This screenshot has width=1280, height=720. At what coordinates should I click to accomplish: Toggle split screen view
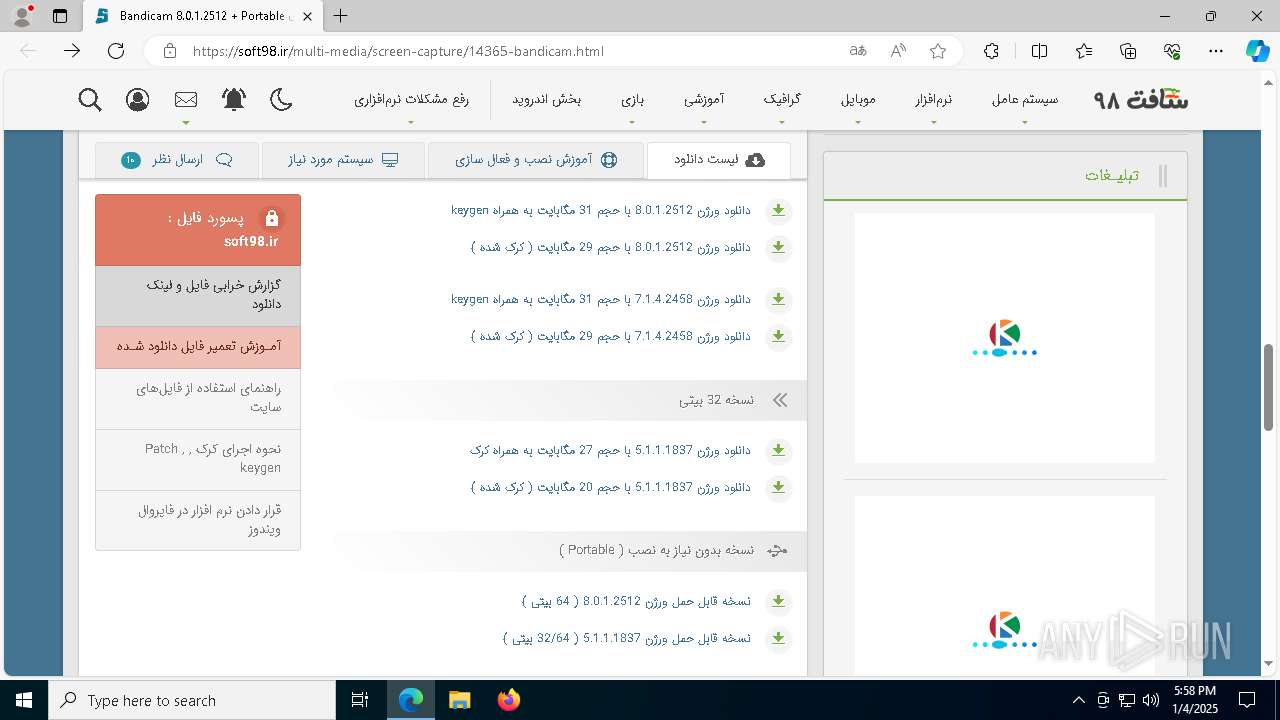[1039, 51]
